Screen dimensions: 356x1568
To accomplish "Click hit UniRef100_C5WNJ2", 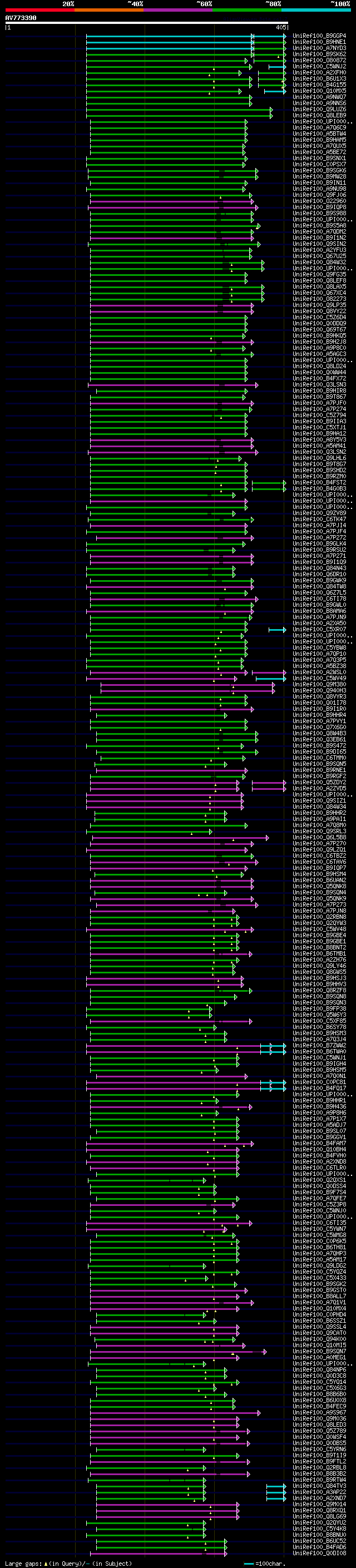I will tap(319, 66).
